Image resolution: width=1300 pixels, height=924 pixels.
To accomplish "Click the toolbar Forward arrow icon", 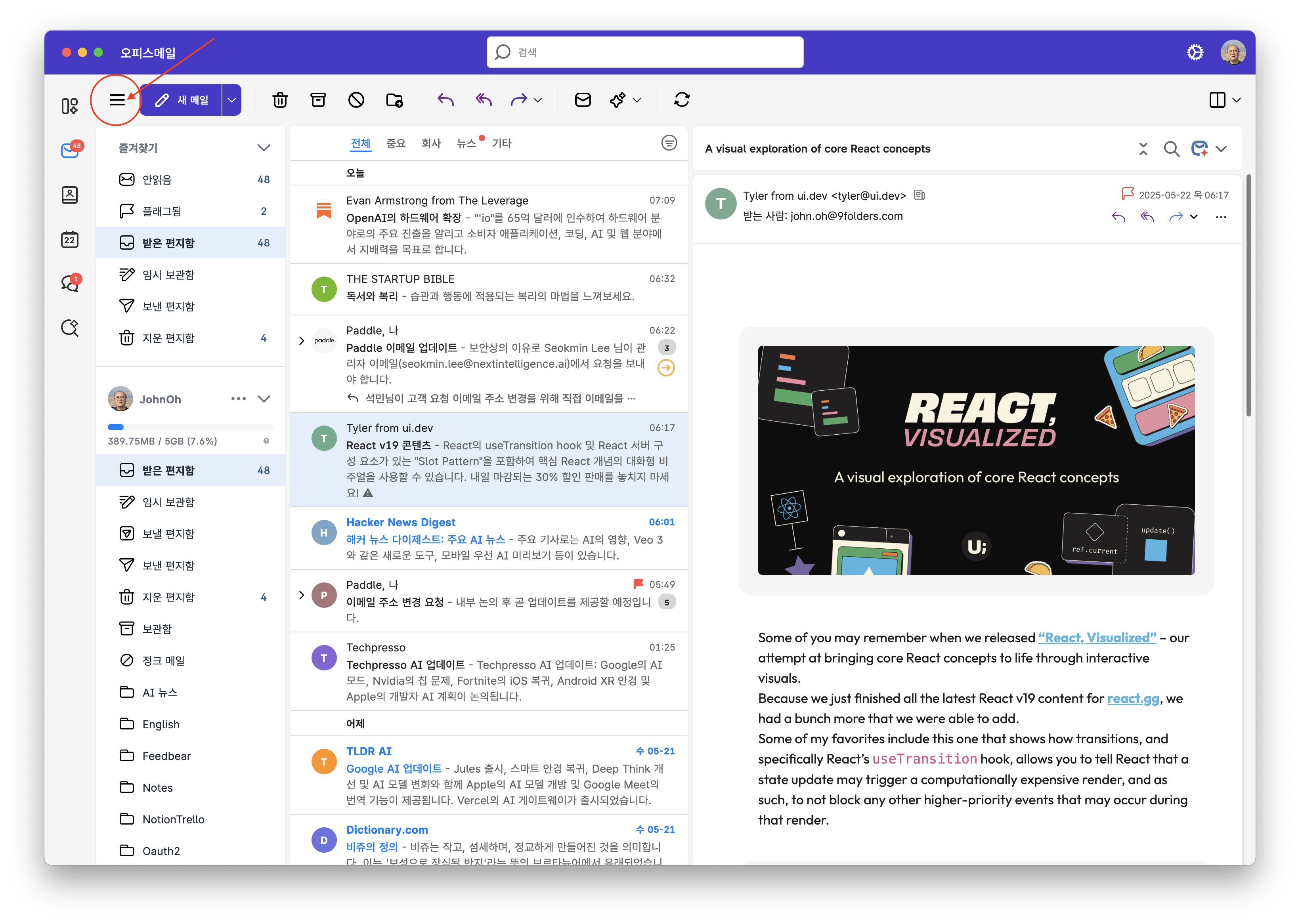I will coord(518,100).
